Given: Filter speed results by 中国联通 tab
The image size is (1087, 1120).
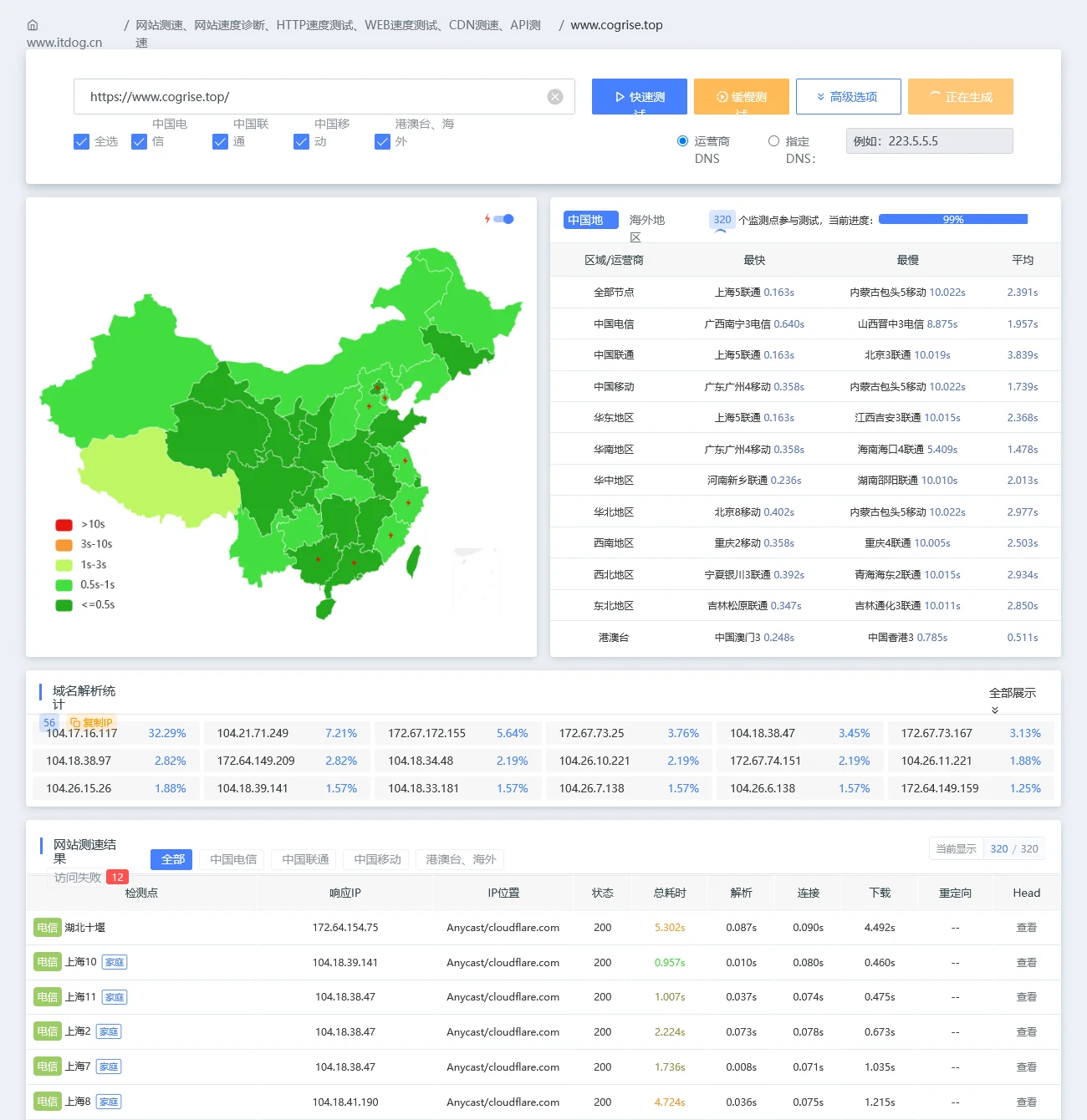Looking at the screenshot, I should point(305,859).
